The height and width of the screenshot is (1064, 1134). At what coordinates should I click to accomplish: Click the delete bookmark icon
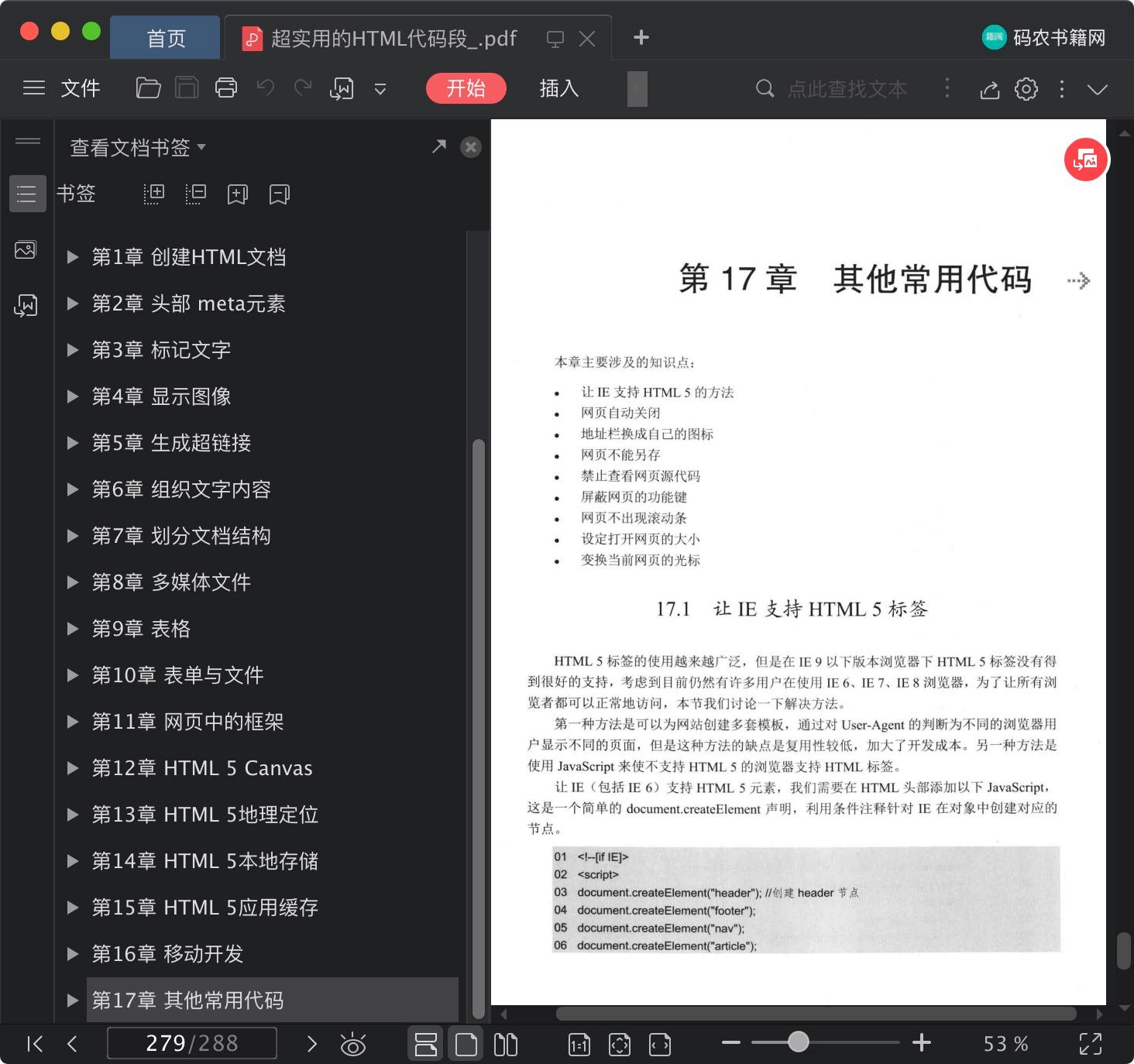pyautogui.click(x=280, y=194)
